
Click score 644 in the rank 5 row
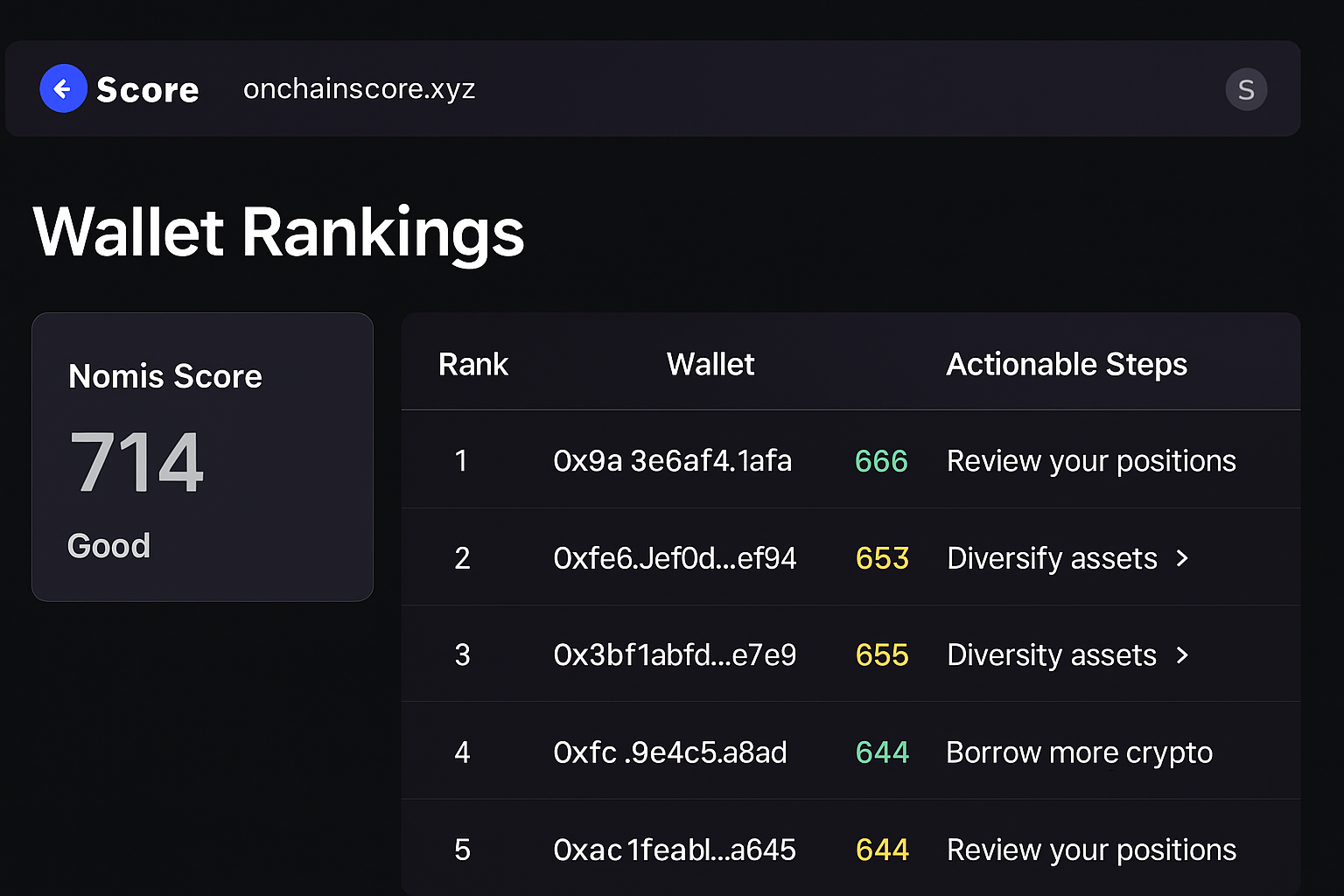point(882,850)
